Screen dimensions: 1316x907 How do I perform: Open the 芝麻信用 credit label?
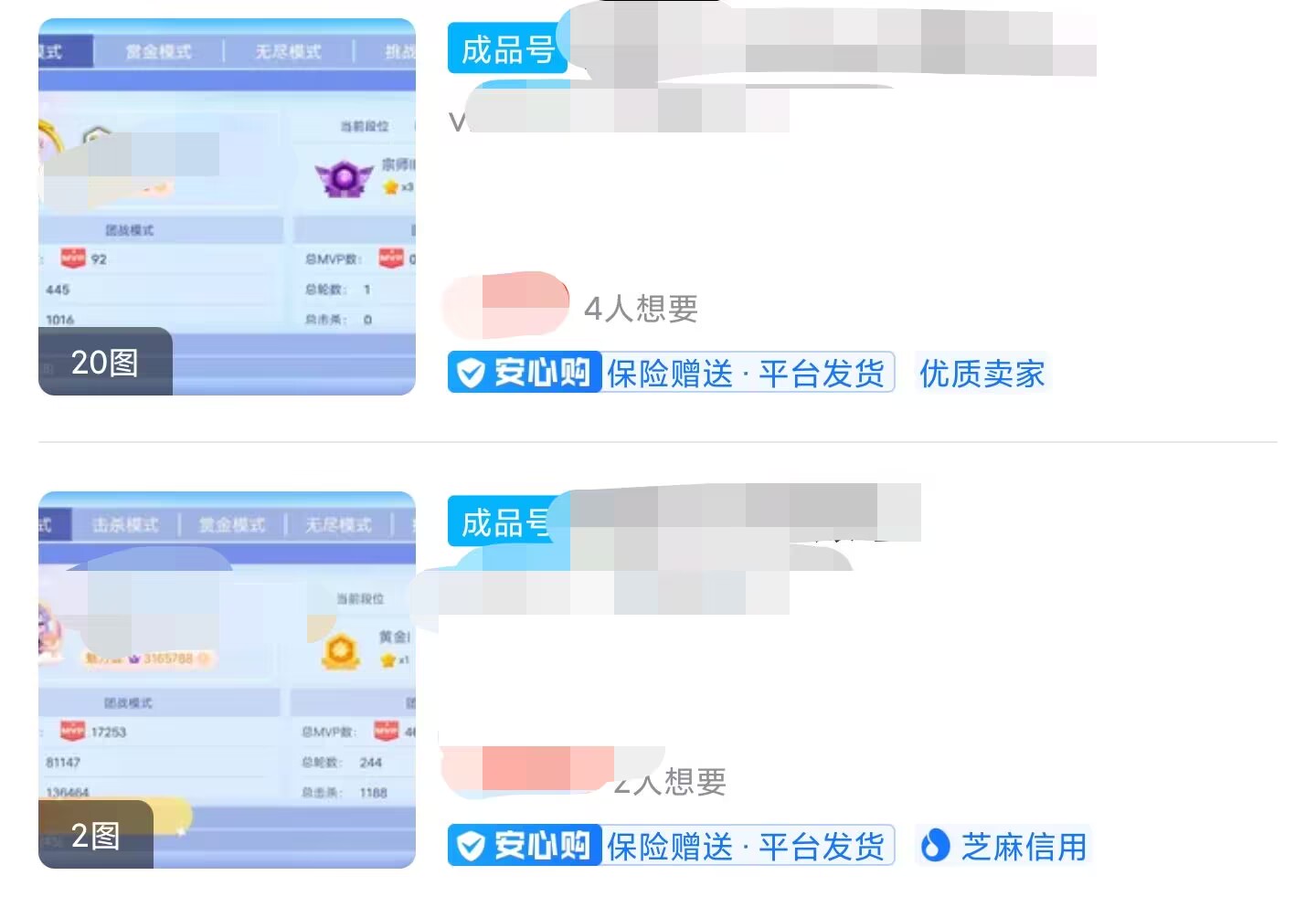pos(1024,846)
